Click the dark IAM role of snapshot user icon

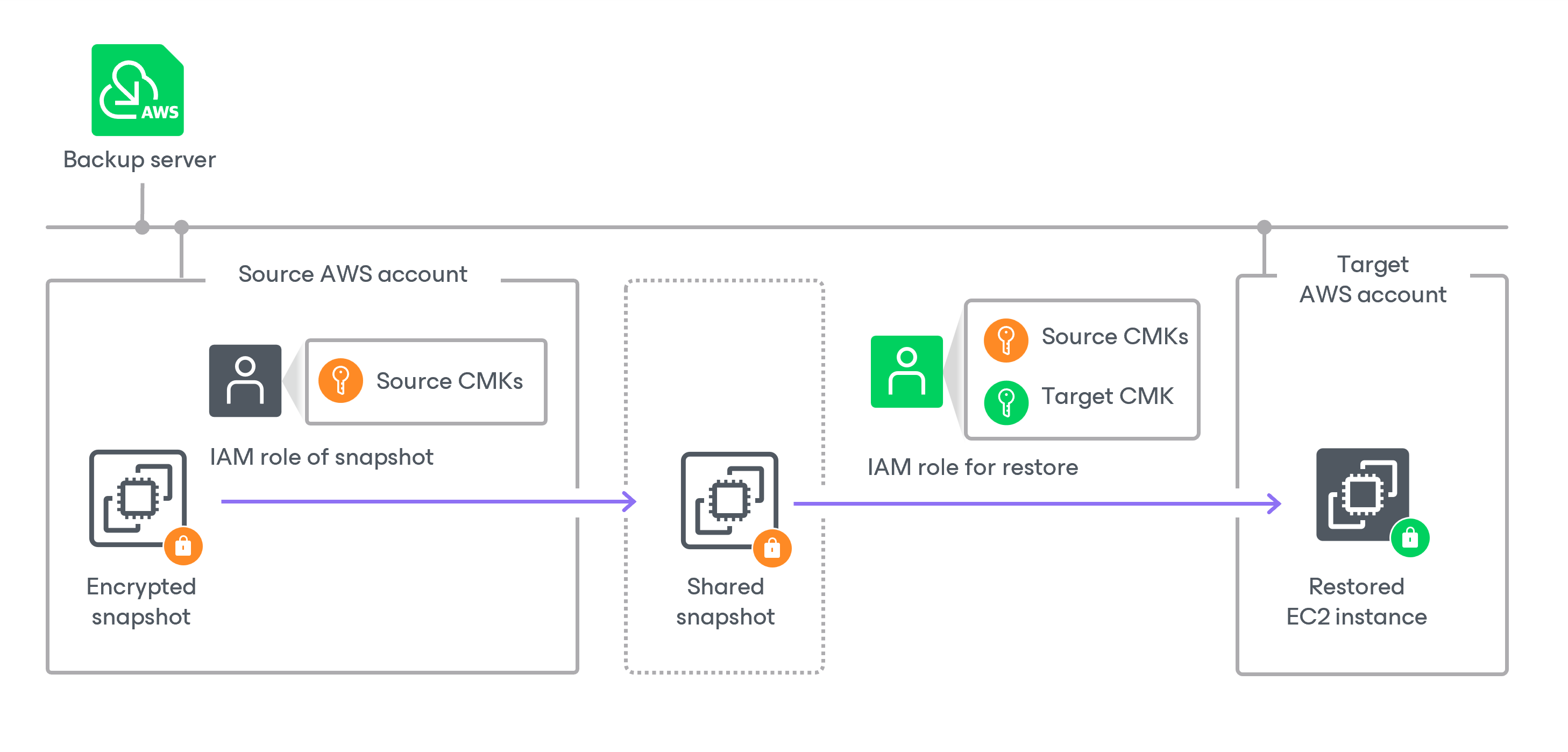tap(245, 380)
